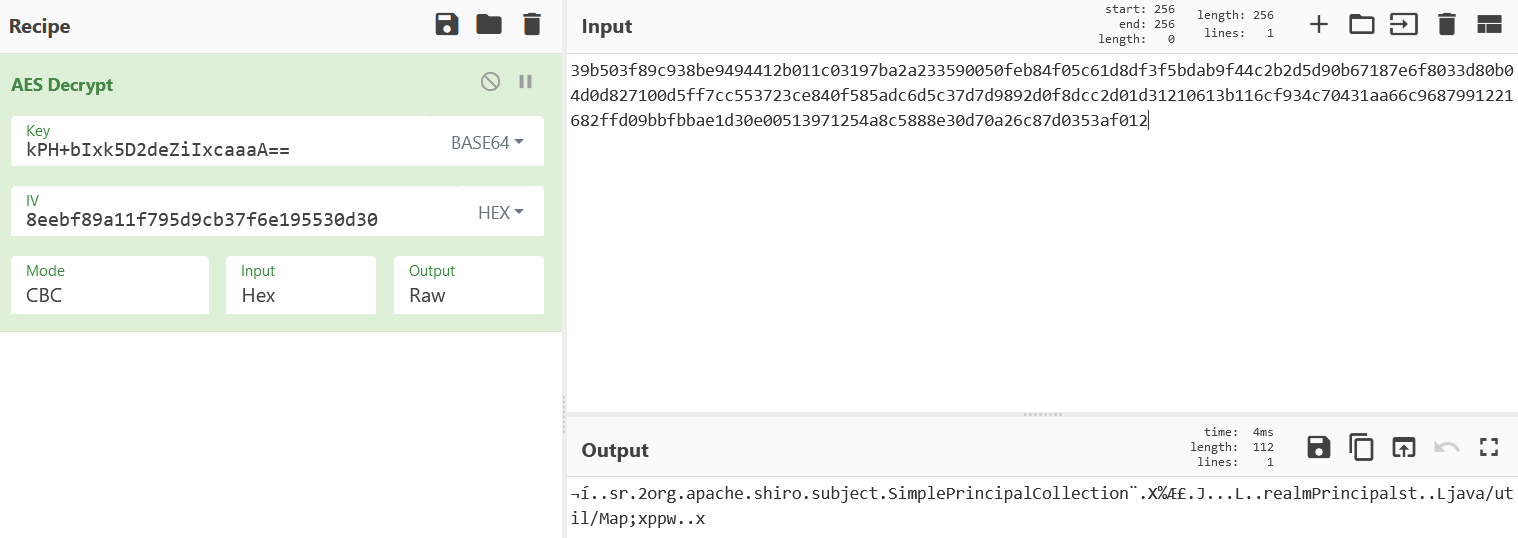
Task: Open file as input
Action: click(x=1404, y=25)
